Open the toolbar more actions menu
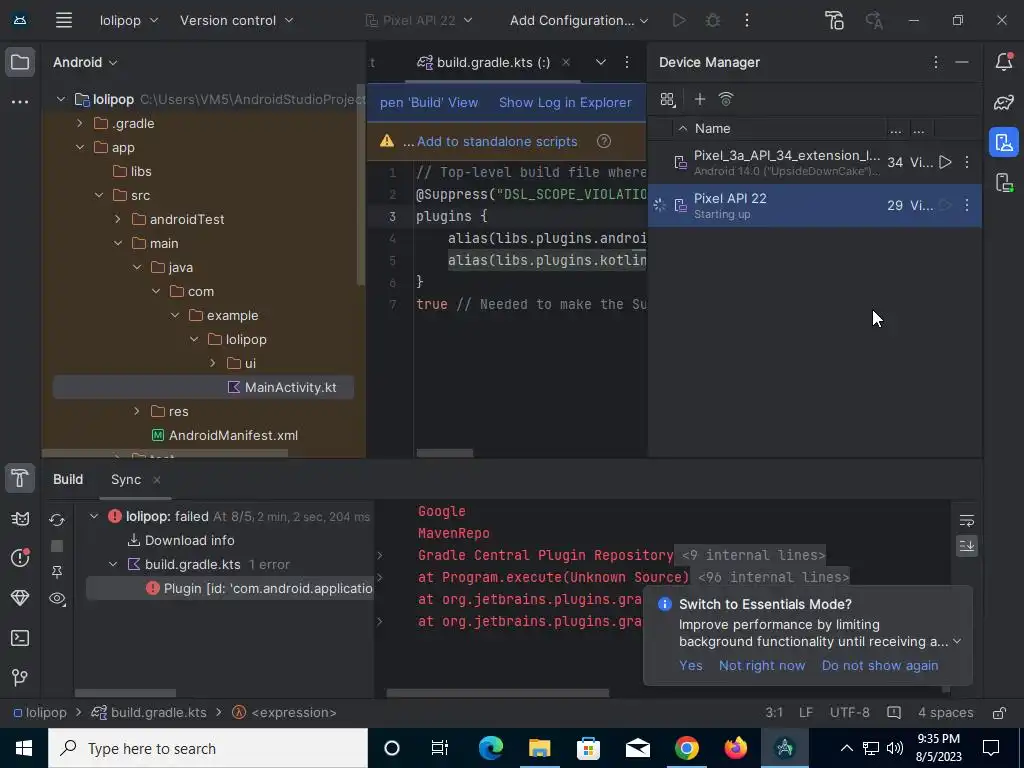 tap(747, 20)
